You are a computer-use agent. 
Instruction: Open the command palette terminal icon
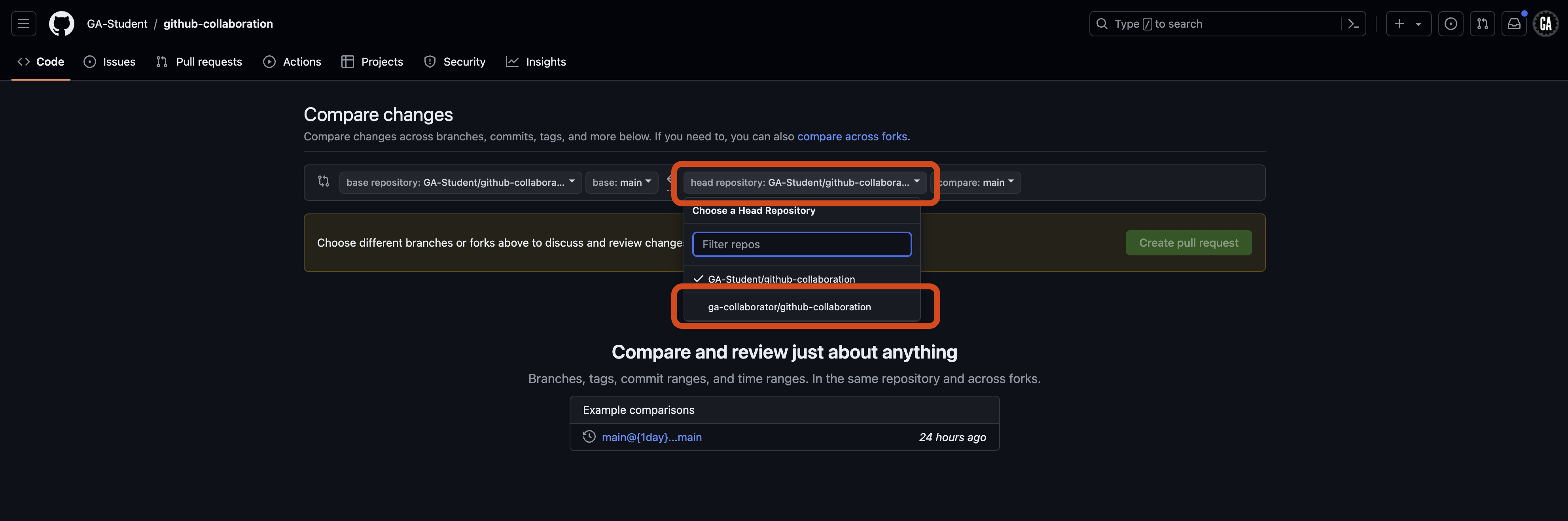(x=1353, y=23)
